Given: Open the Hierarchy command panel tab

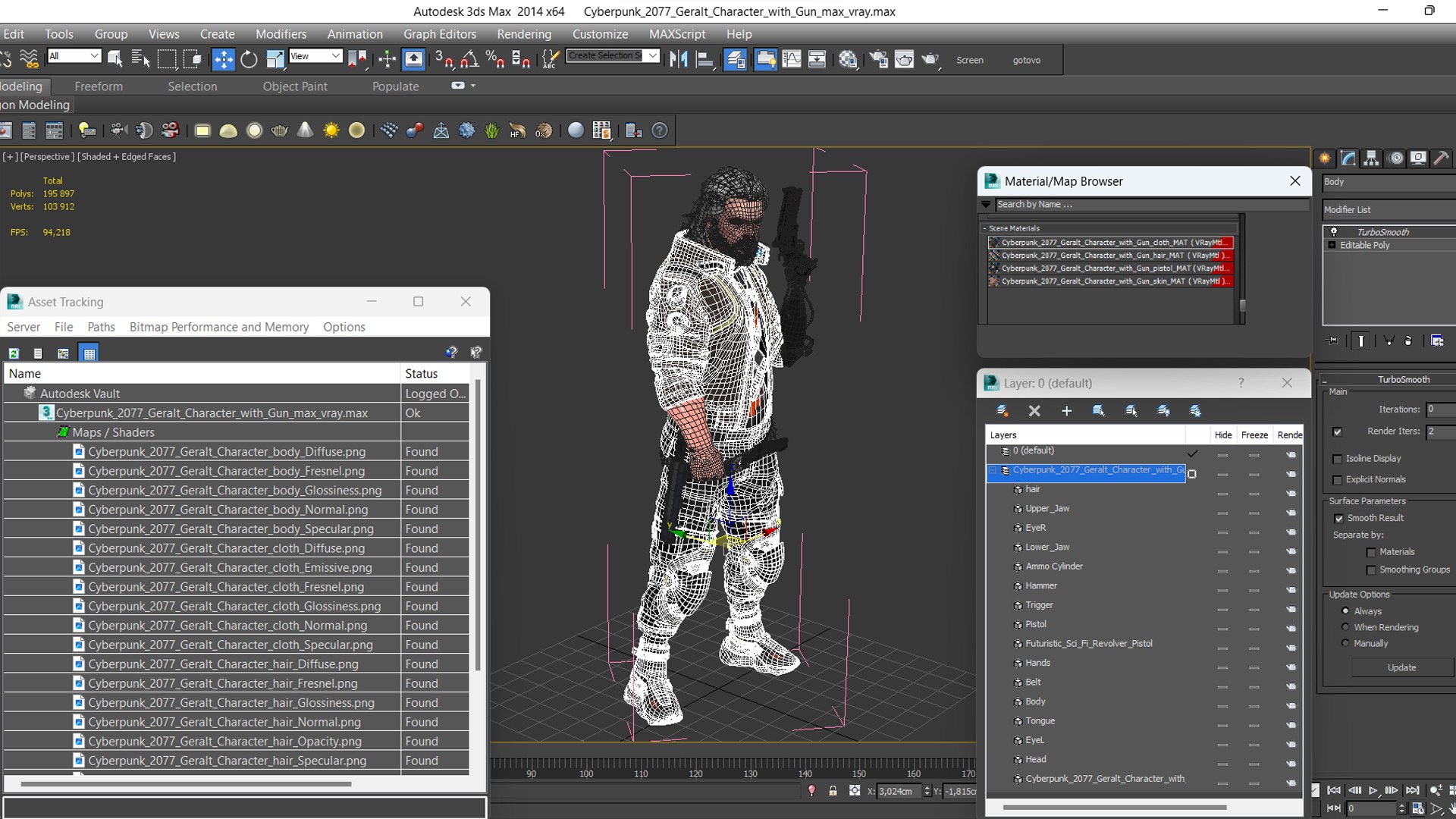Looking at the screenshot, I should (1371, 158).
